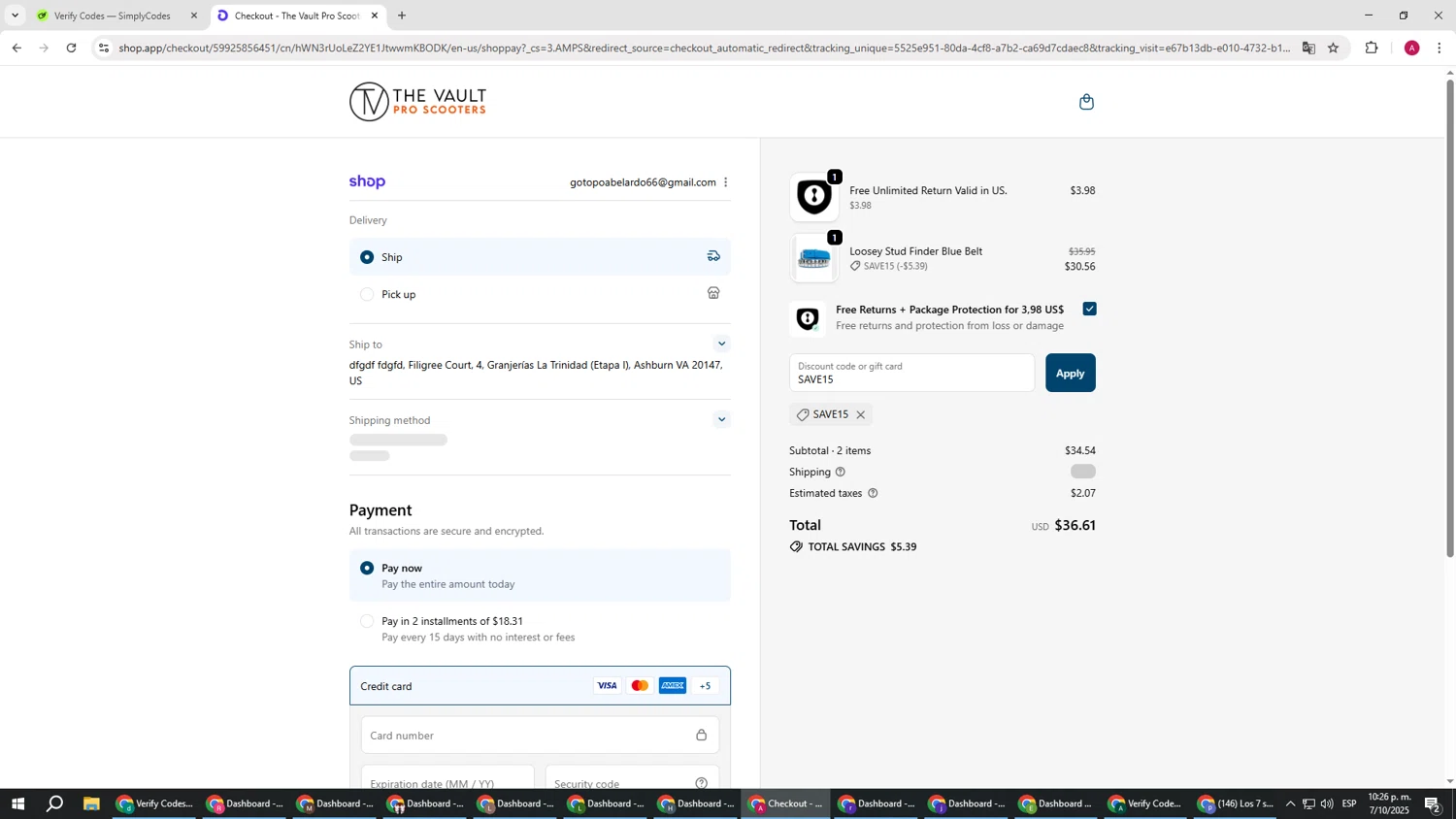Click the Discount code or gift card field
The width and height of the screenshot is (1456, 819).
click(911, 373)
